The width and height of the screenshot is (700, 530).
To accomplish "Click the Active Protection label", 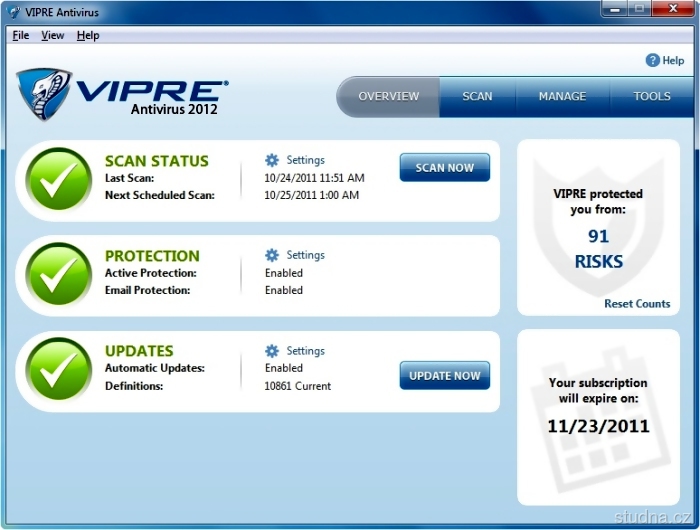I will coord(150,273).
